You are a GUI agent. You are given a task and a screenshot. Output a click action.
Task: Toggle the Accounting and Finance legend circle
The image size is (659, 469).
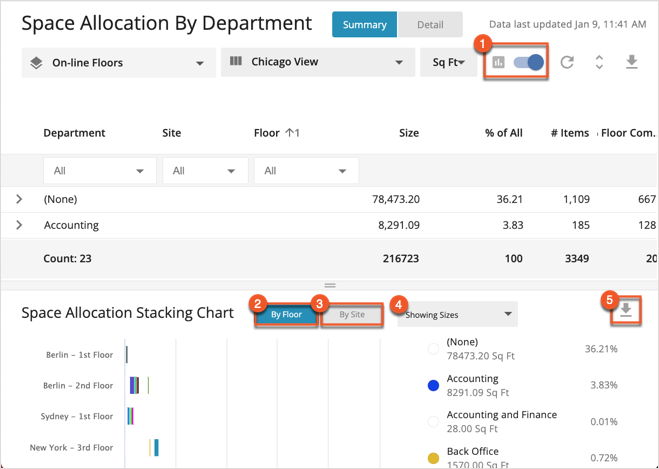coord(433,422)
